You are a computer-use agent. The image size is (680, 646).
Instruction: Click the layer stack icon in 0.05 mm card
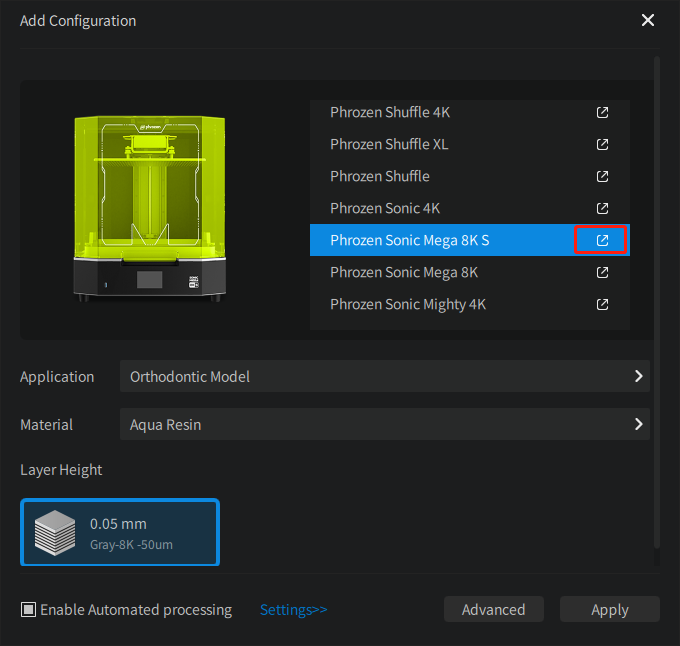[x=54, y=532]
